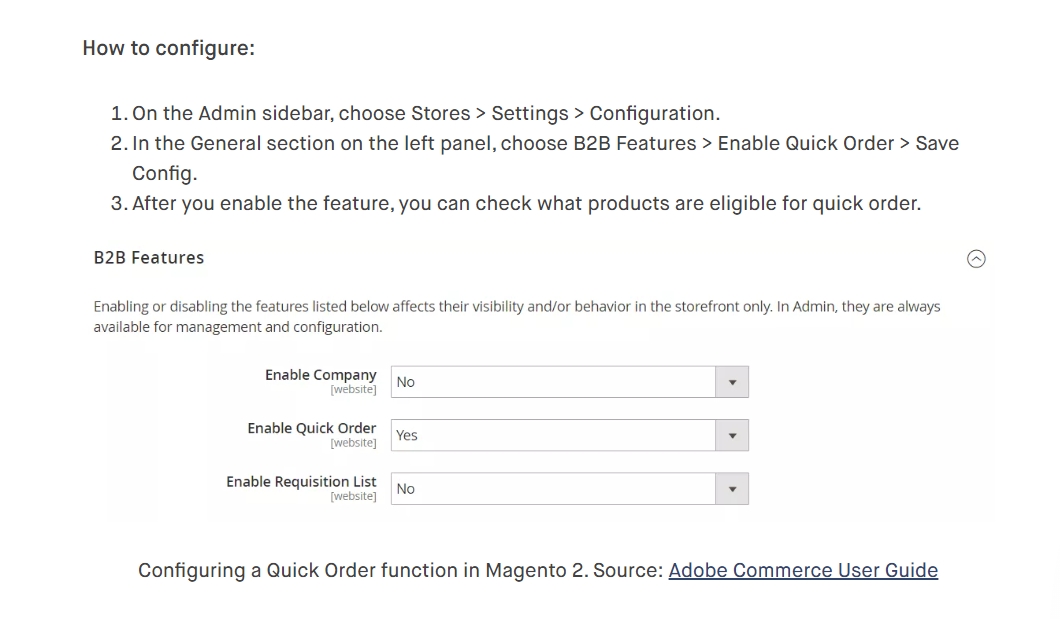Image resolution: width=1060 pixels, height=619 pixels.
Task: Click the Enable Requisition List label
Action: (301, 482)
